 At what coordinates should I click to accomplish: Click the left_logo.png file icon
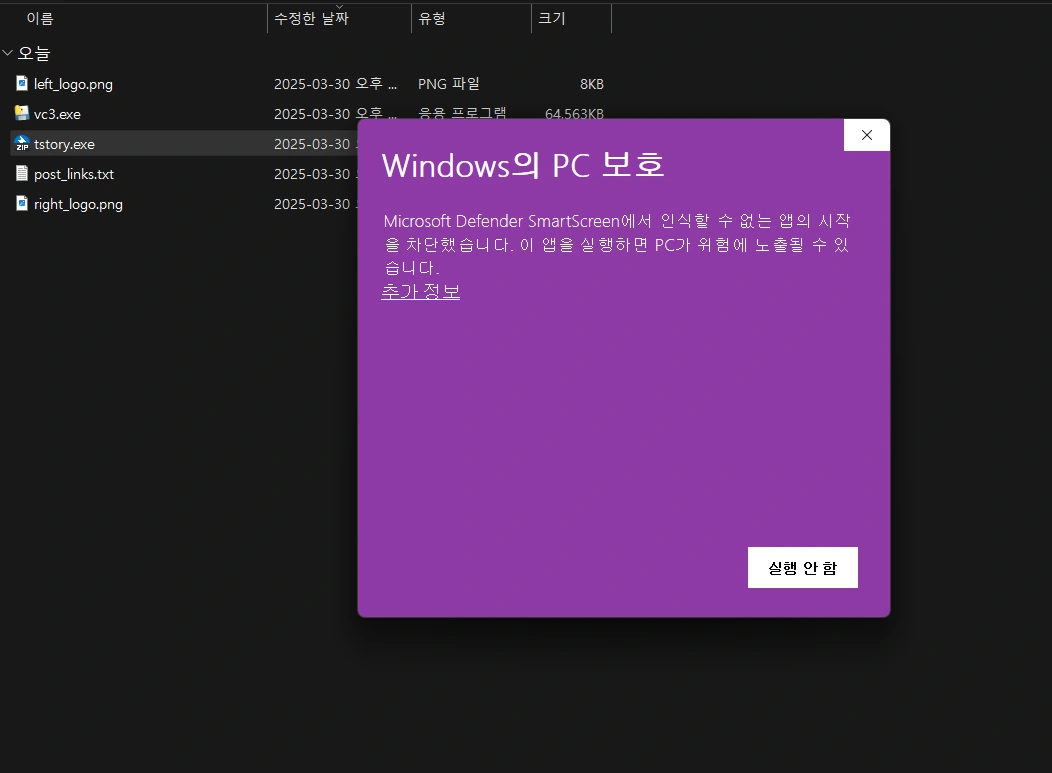click(x=22, y=83)
